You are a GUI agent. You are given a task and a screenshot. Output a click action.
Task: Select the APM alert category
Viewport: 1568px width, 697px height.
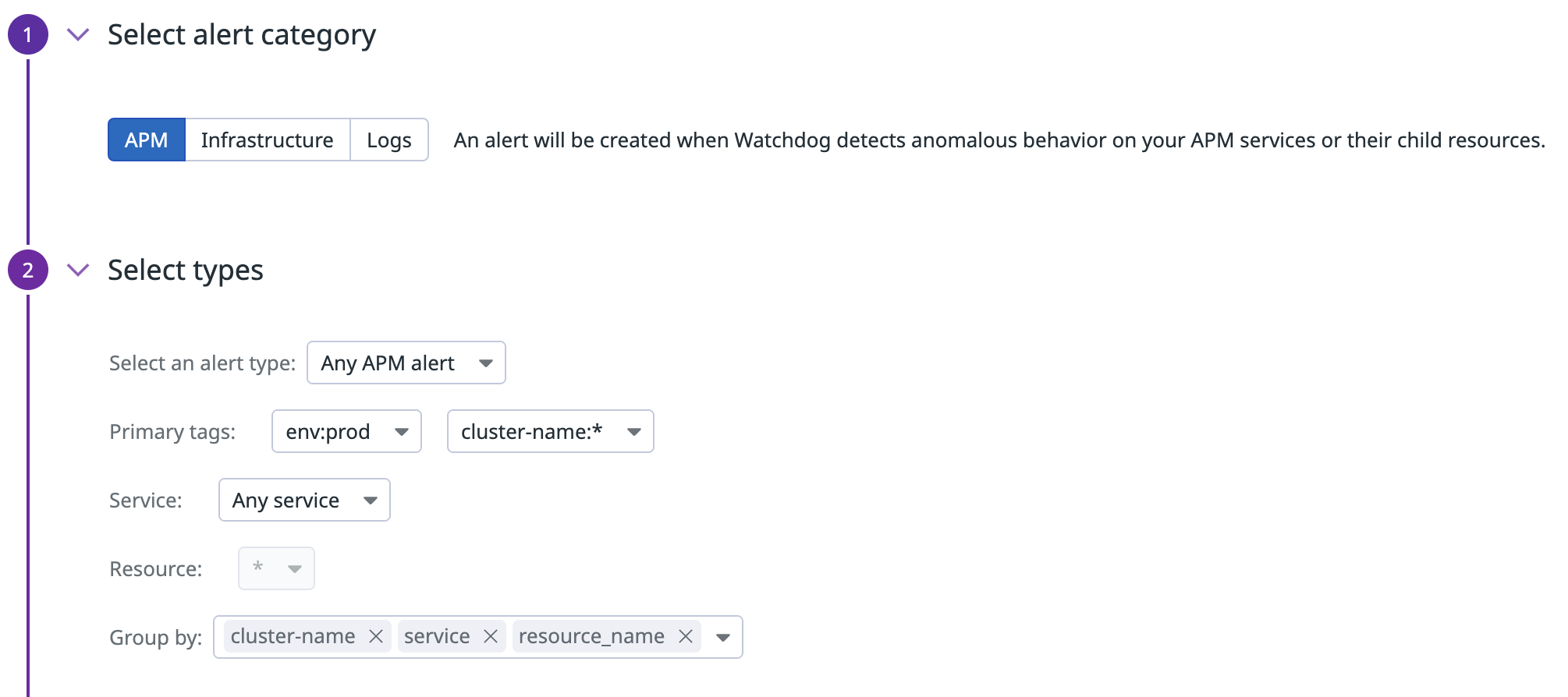pos(146,140)
